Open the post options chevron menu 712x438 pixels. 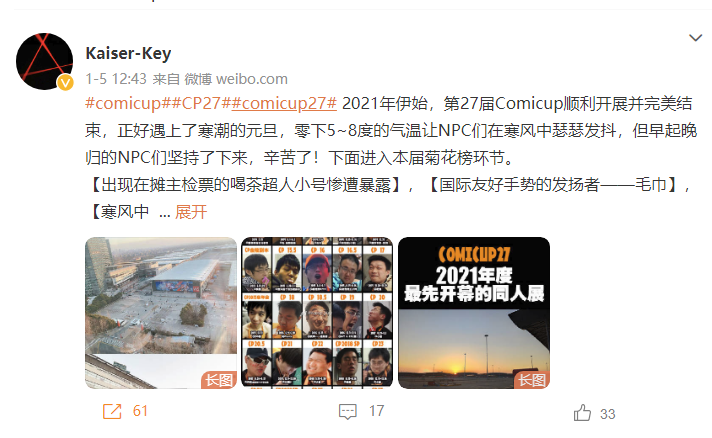(696, 38)
